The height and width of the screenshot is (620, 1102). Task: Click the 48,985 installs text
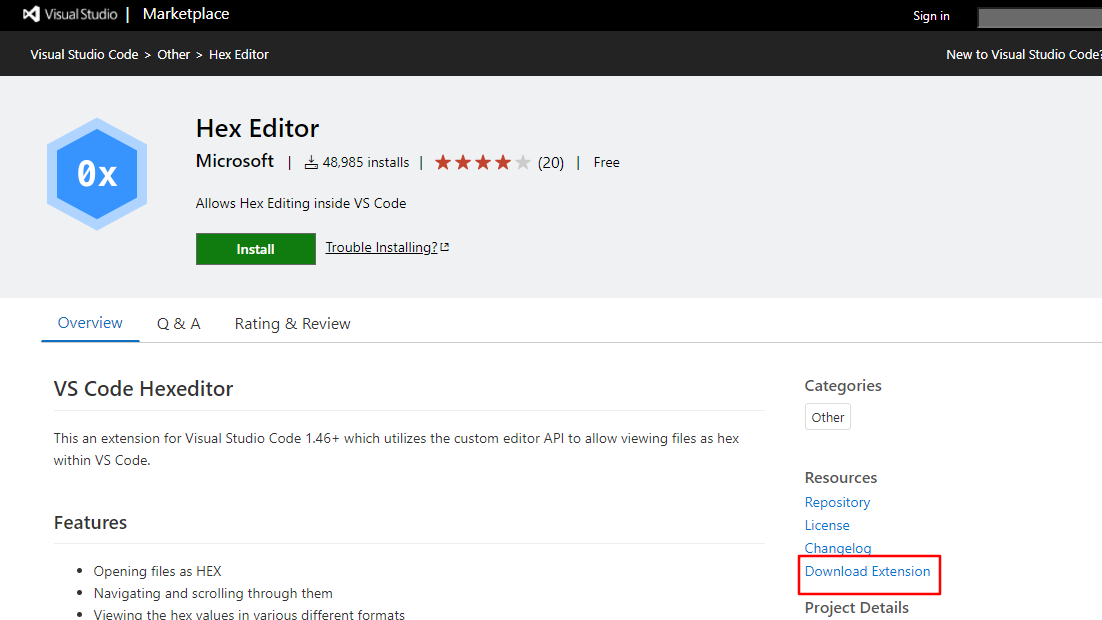(365, 162)
